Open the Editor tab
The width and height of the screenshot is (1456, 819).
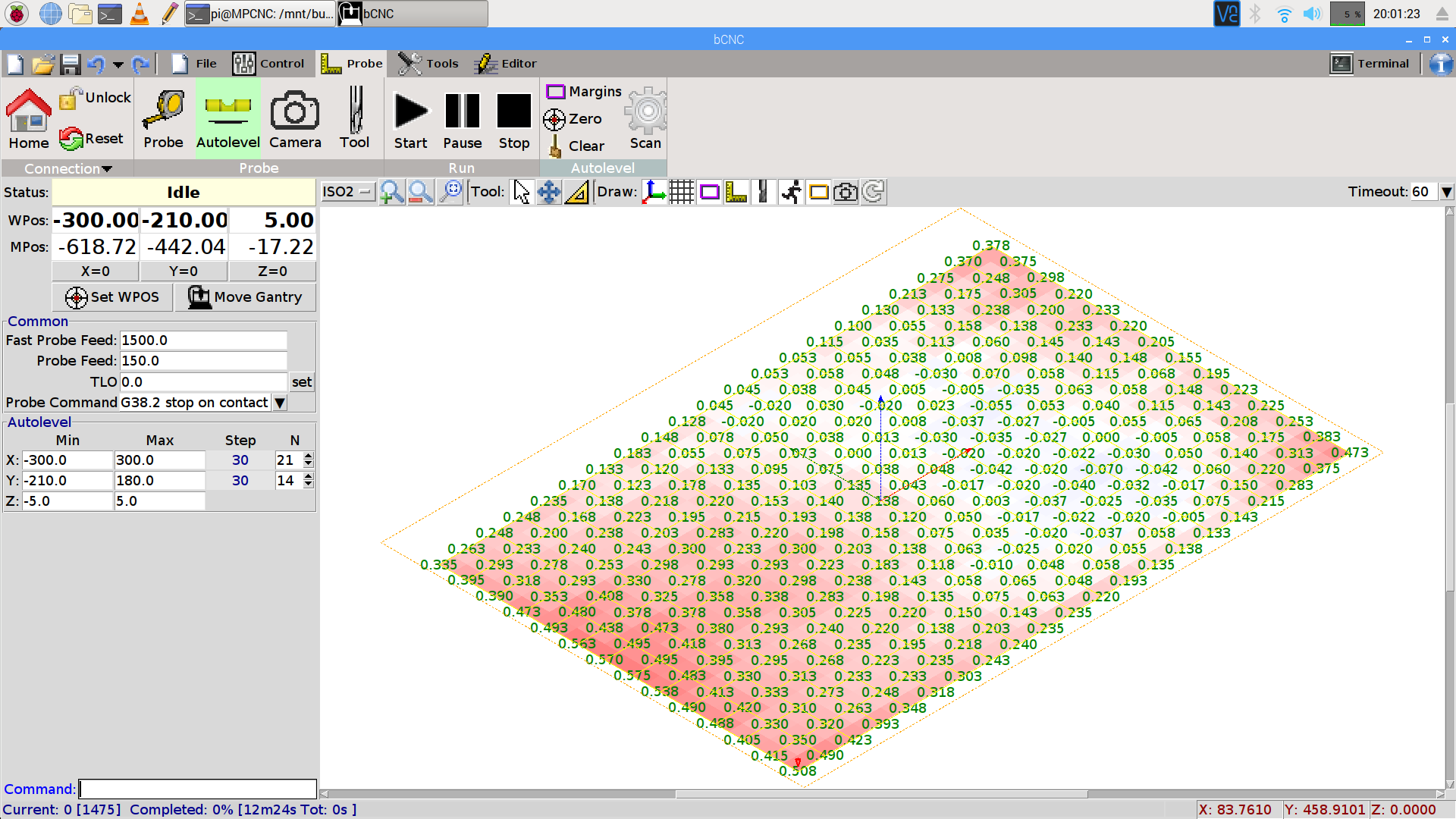pyautogui.click(x=505, y=64)
